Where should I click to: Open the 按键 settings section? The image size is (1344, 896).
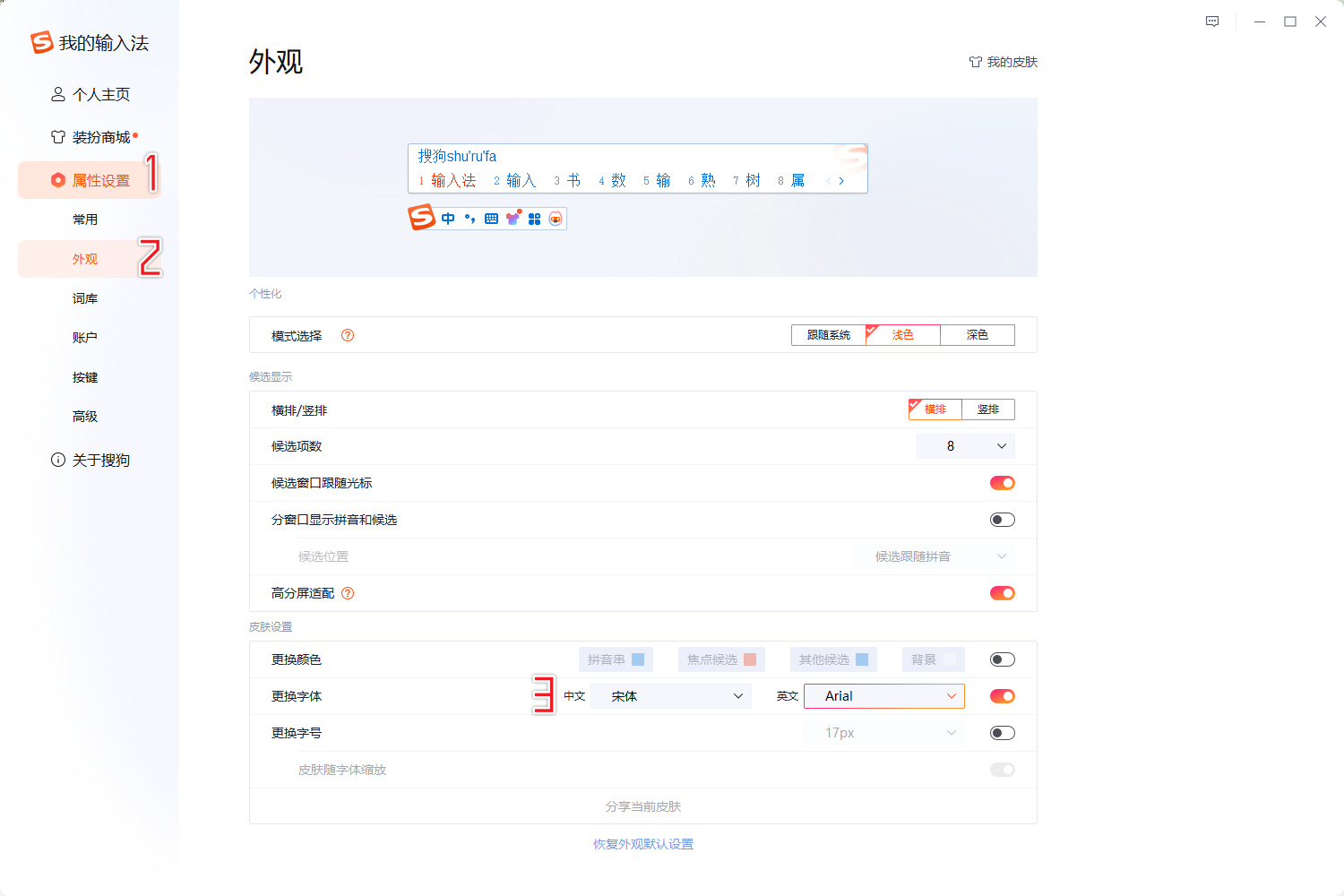85,377
